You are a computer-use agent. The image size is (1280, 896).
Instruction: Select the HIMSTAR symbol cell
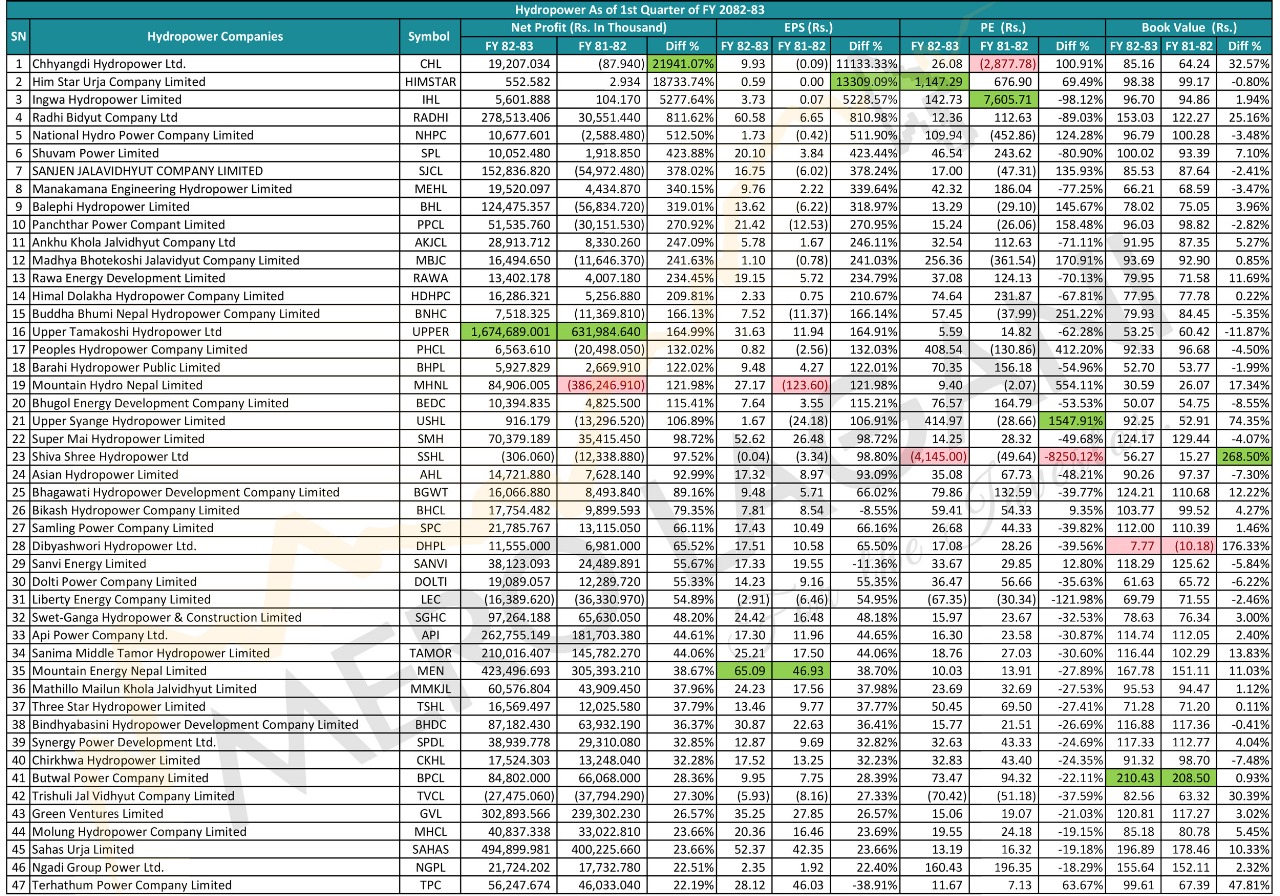click(x=429, y=82)
